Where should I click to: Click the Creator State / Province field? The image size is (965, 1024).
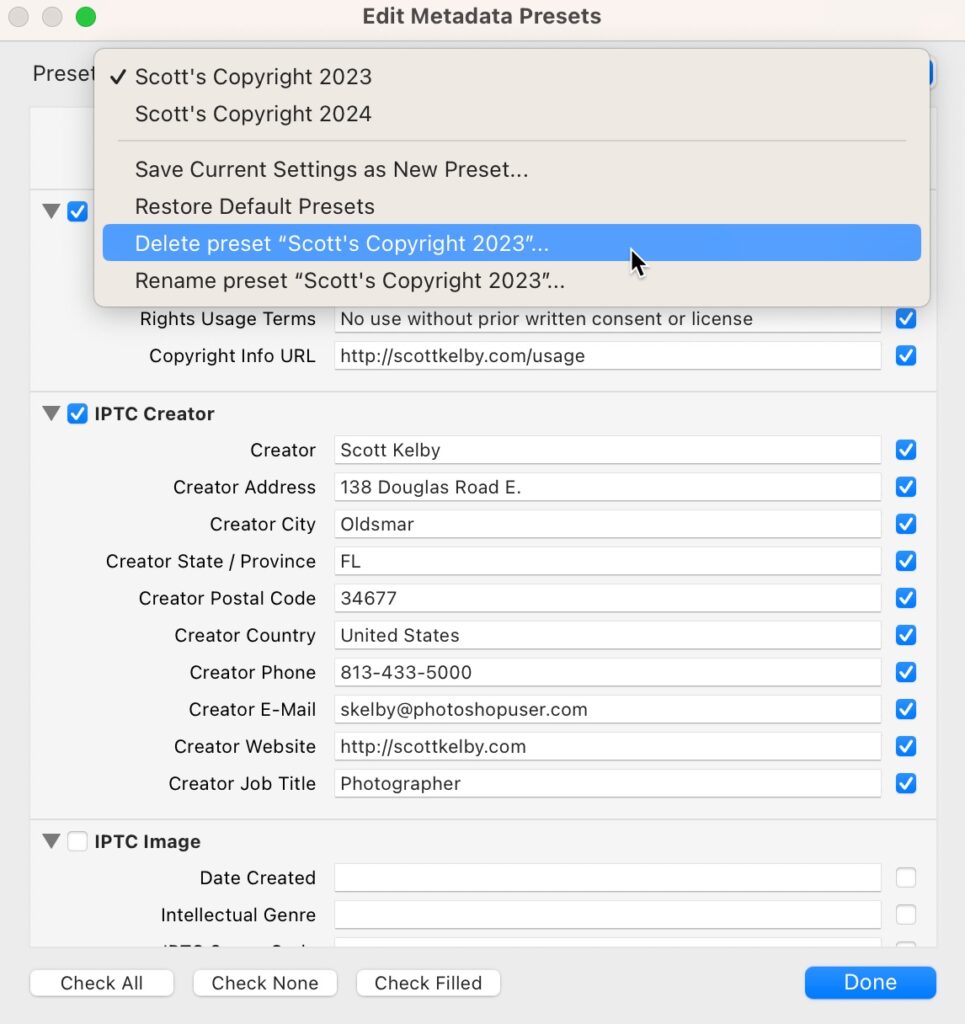click(x=608, y=561)
